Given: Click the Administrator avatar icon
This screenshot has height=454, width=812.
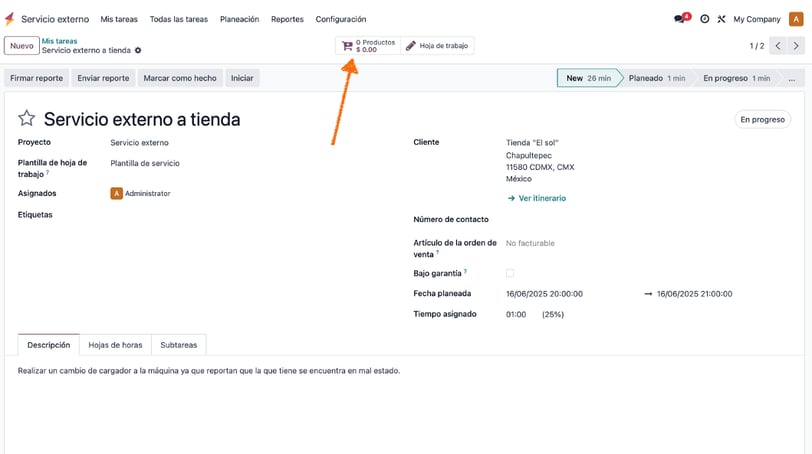Looking at the screenshot, I should (x=117, y=193).
